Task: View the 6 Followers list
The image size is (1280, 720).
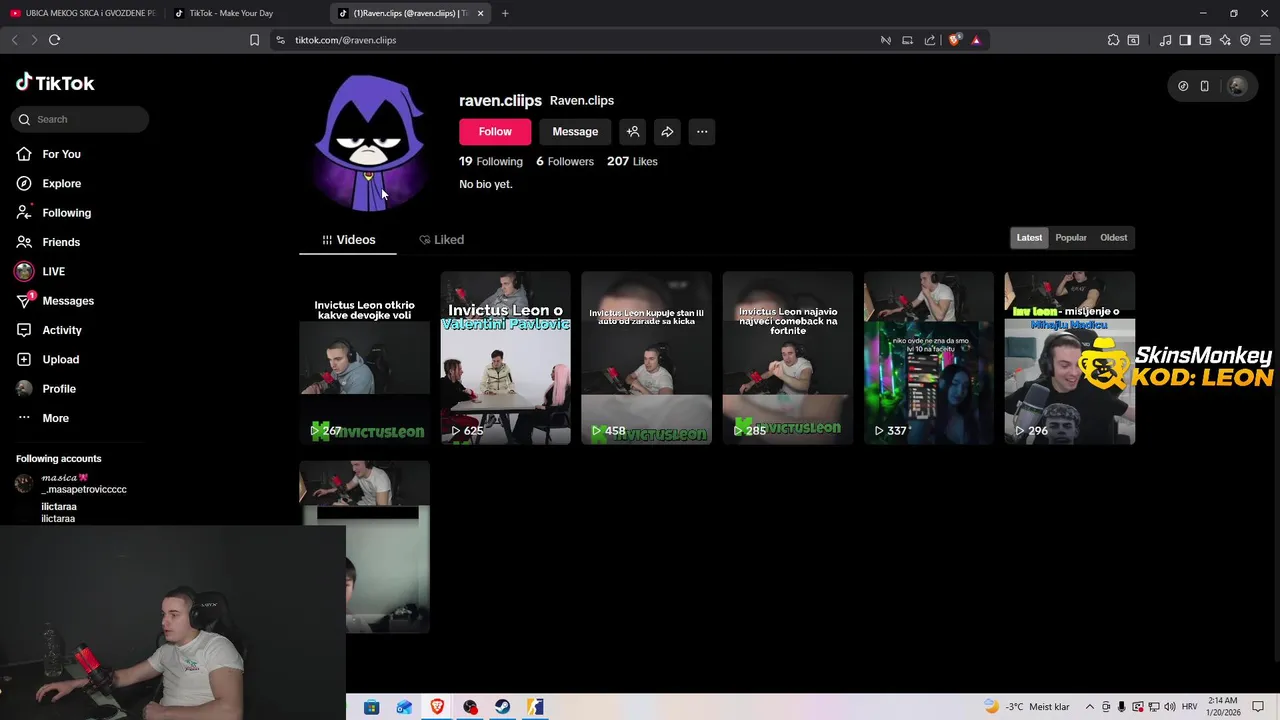Action: click(x=565, y=161)
